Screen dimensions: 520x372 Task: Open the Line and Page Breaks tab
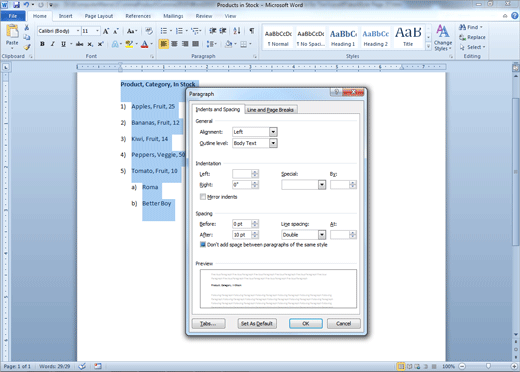pyautogui.click(x=270, y=110)
